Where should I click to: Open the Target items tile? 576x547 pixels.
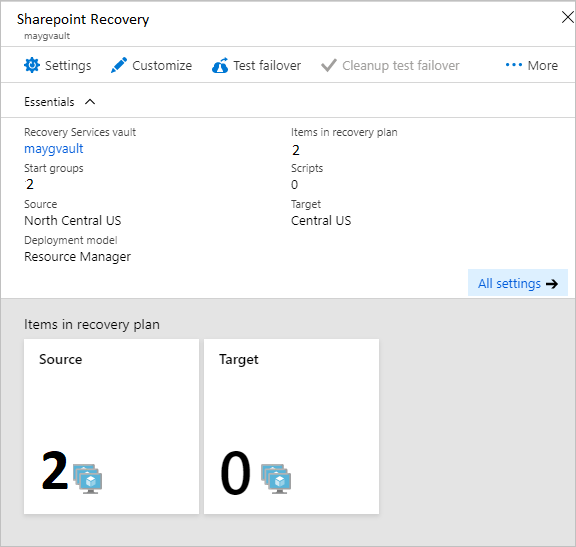pos(291,427)
